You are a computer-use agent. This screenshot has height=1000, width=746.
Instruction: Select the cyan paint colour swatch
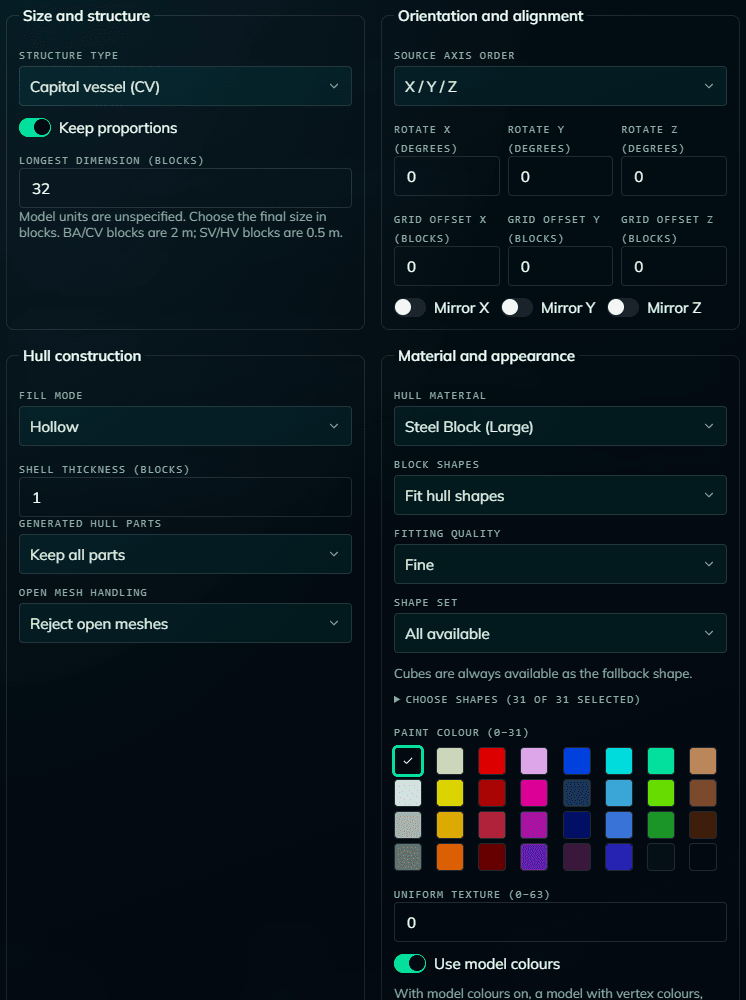pos(619,761)
